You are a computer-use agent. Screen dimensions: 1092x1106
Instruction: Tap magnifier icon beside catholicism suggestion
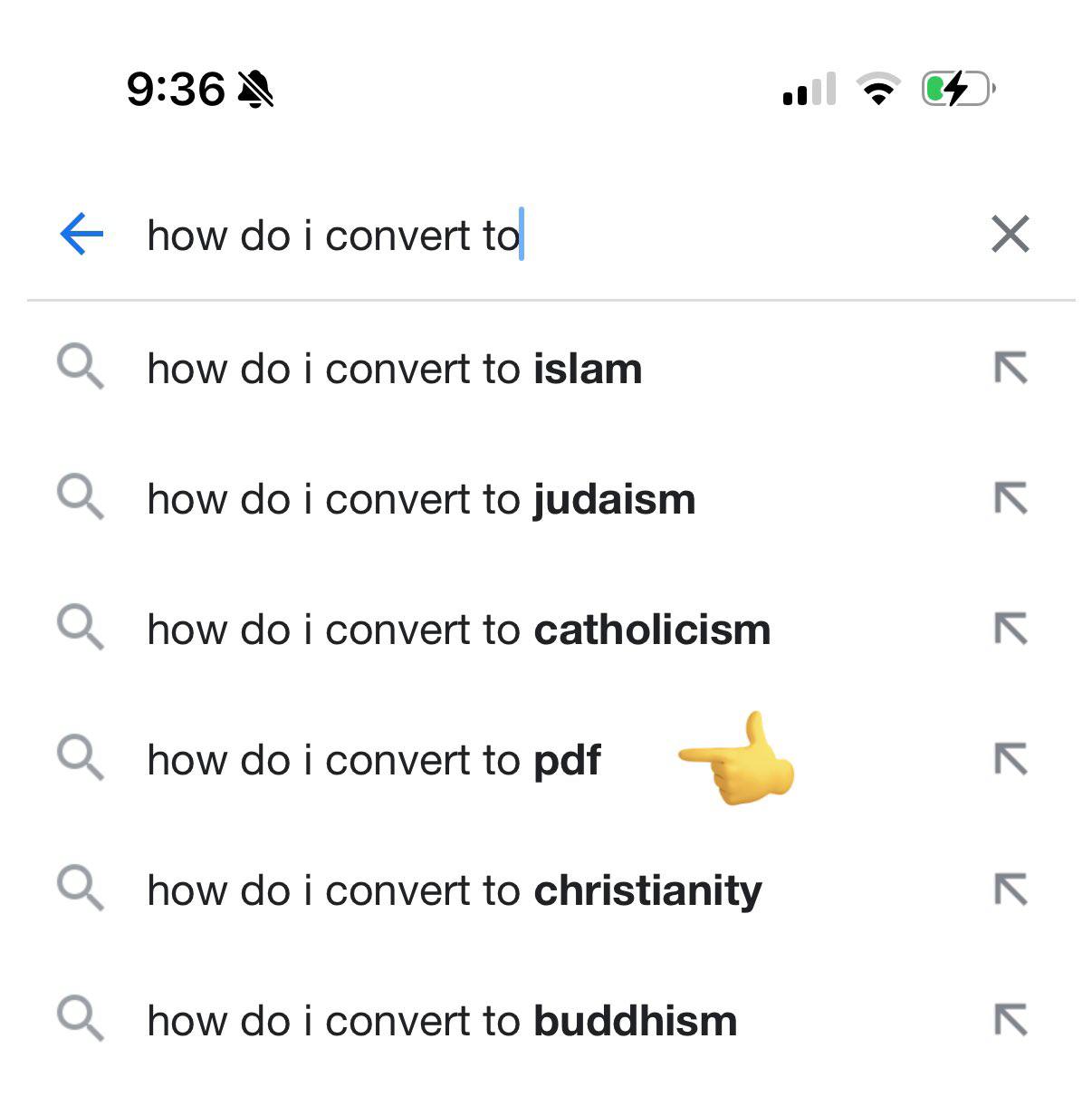click(80, 629)
